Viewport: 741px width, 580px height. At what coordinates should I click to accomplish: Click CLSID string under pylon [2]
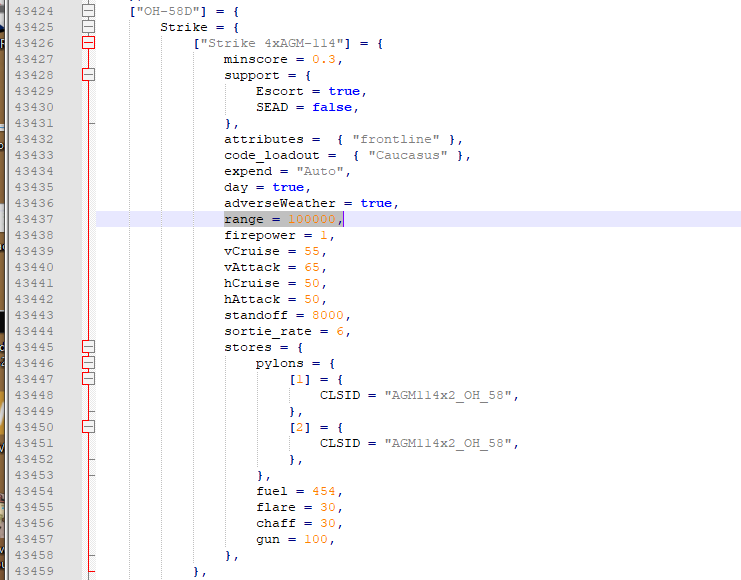448,443
